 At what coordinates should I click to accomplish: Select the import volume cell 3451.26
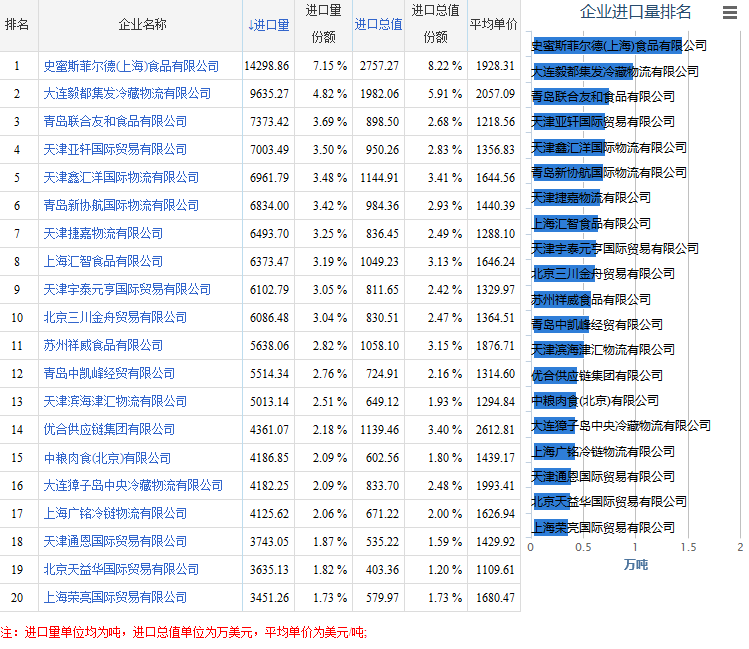pos(269,597)
